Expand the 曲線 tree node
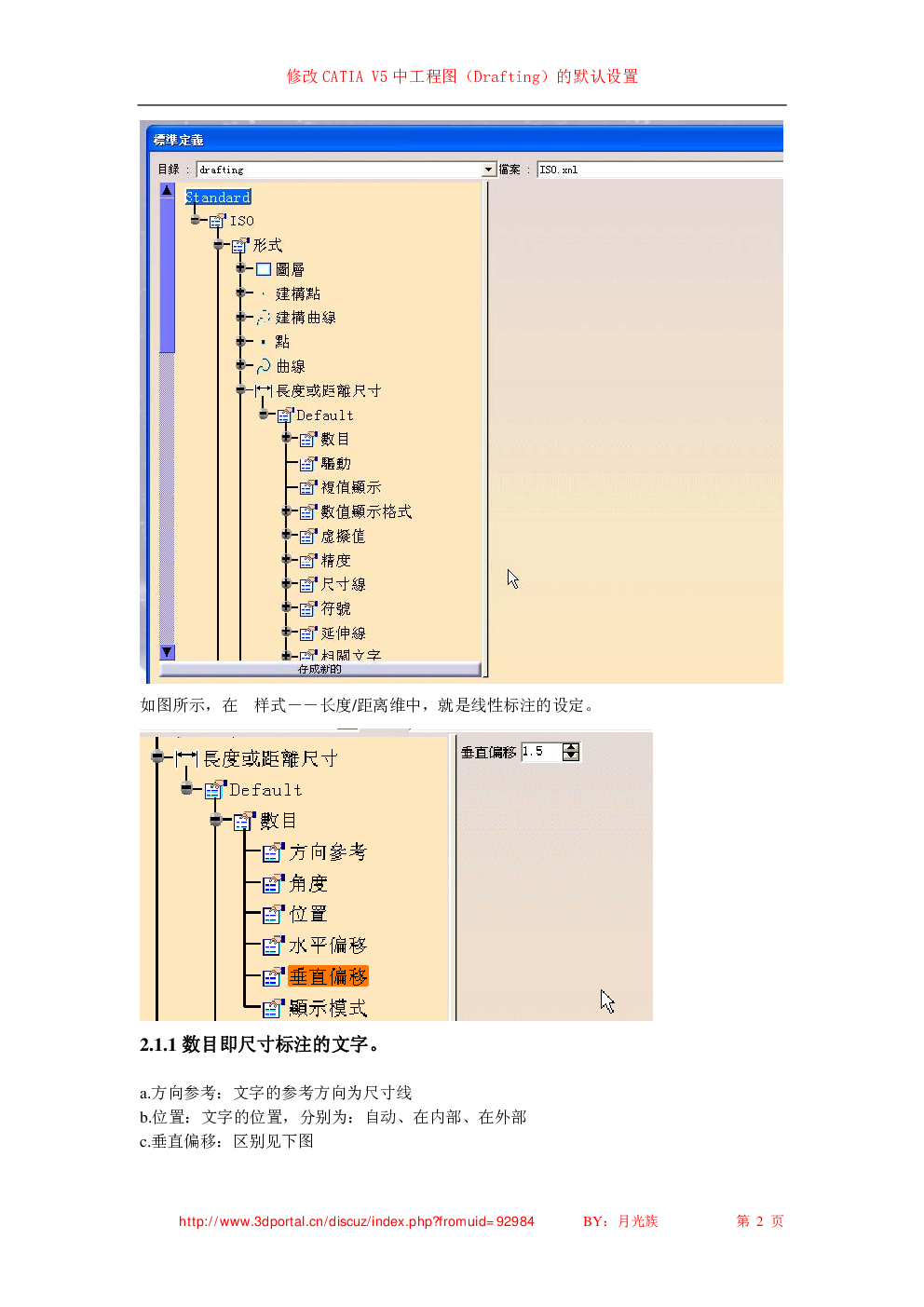 click(x=240, y=365)
